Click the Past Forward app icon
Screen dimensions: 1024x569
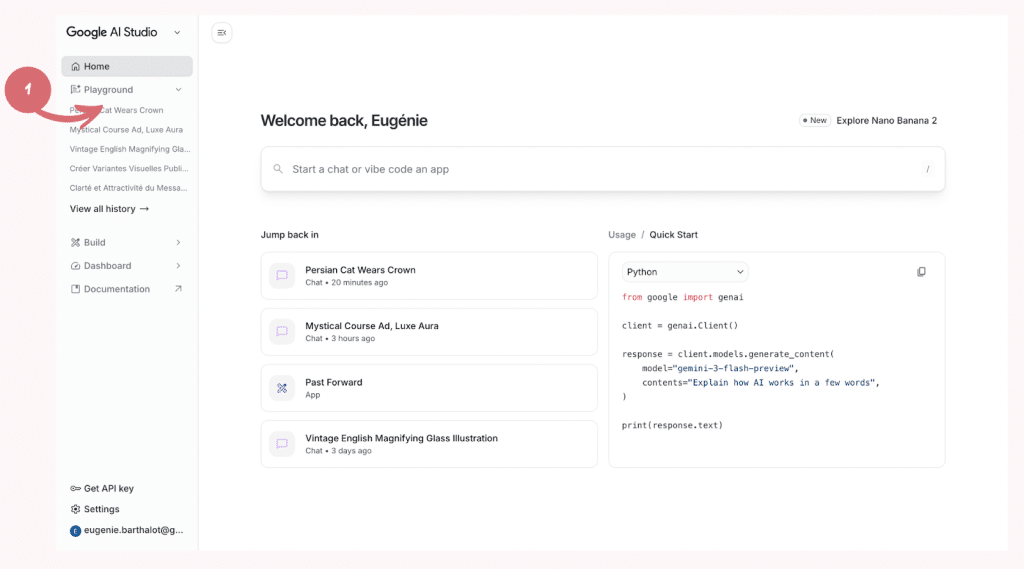[x=282, y=388]
